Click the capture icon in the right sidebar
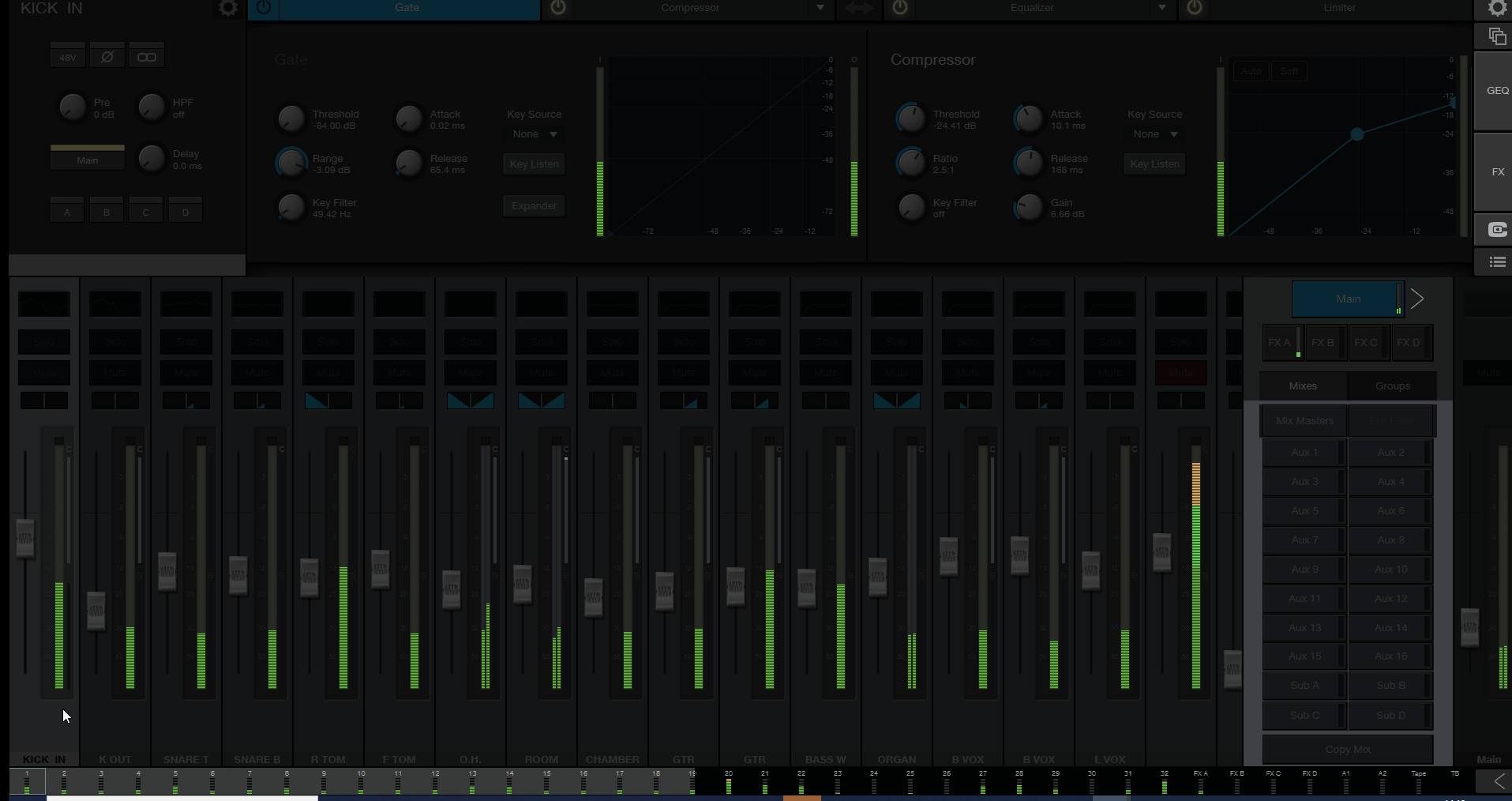 (x=1497, y=230)
